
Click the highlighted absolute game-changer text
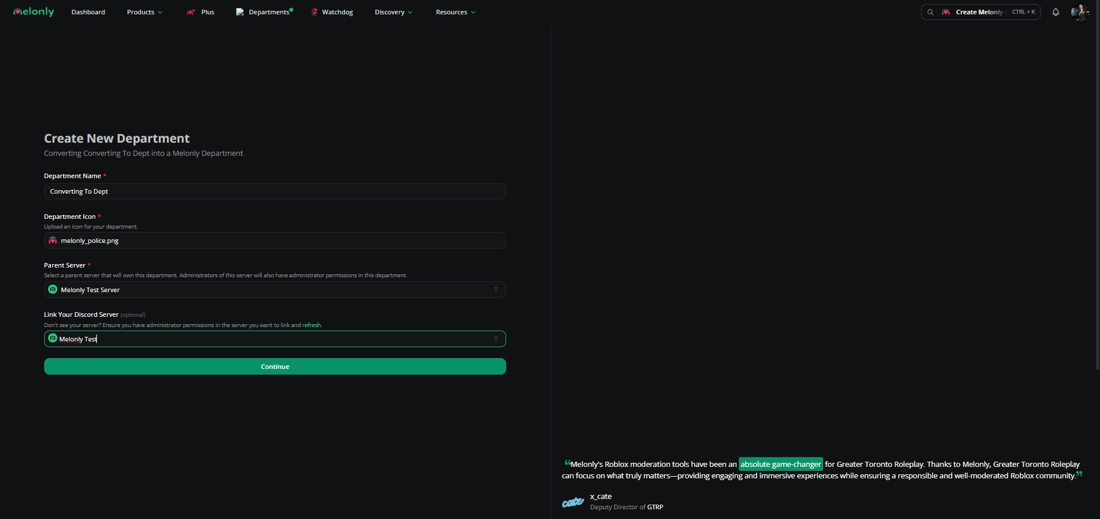[x=781, y=464]
